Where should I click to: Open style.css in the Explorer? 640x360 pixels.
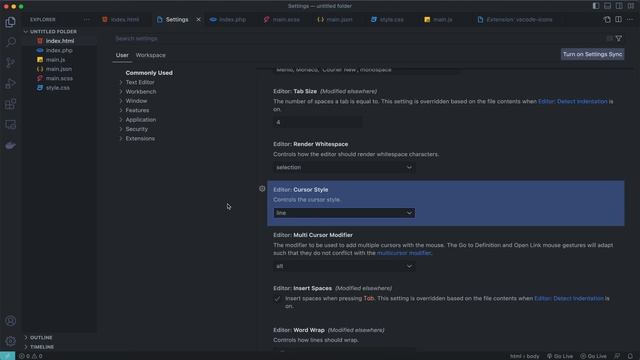(58, 88)
